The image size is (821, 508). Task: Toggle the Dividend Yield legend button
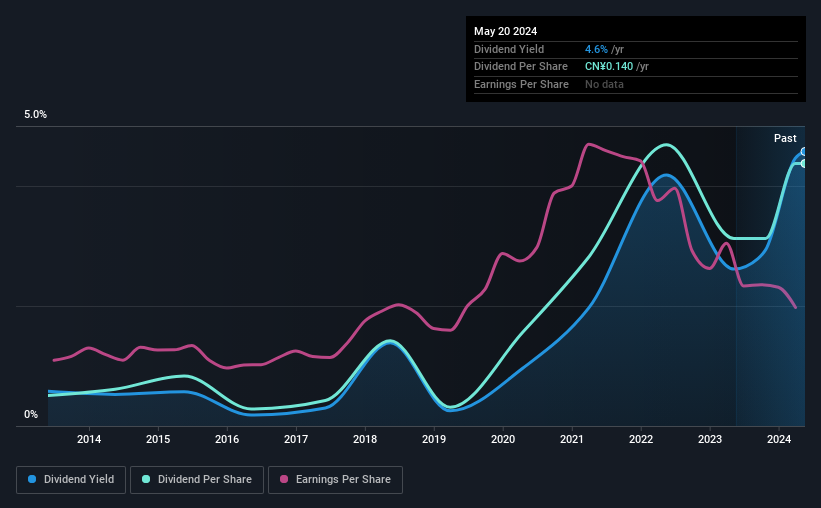[71, 479]
